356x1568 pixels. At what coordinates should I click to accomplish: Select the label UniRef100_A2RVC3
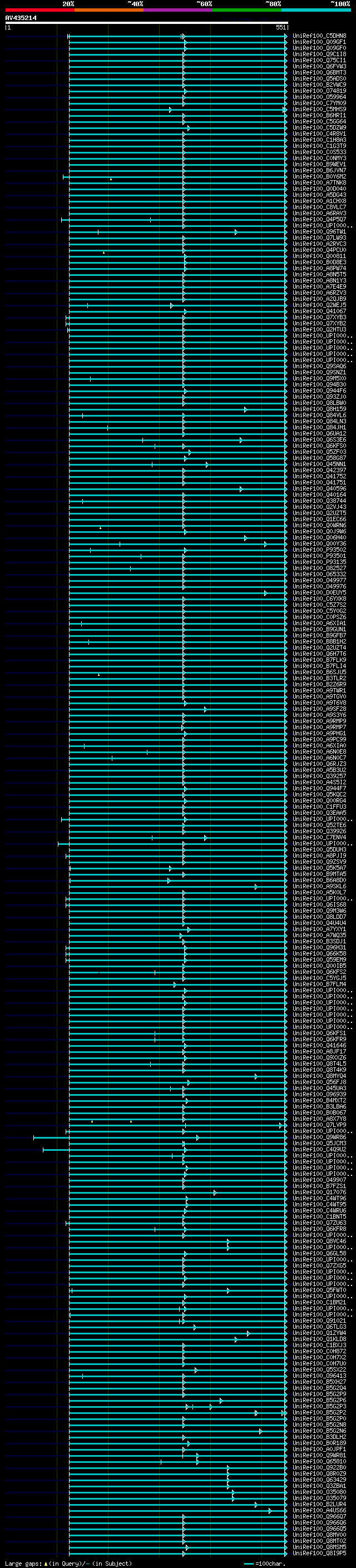point(319,244)
